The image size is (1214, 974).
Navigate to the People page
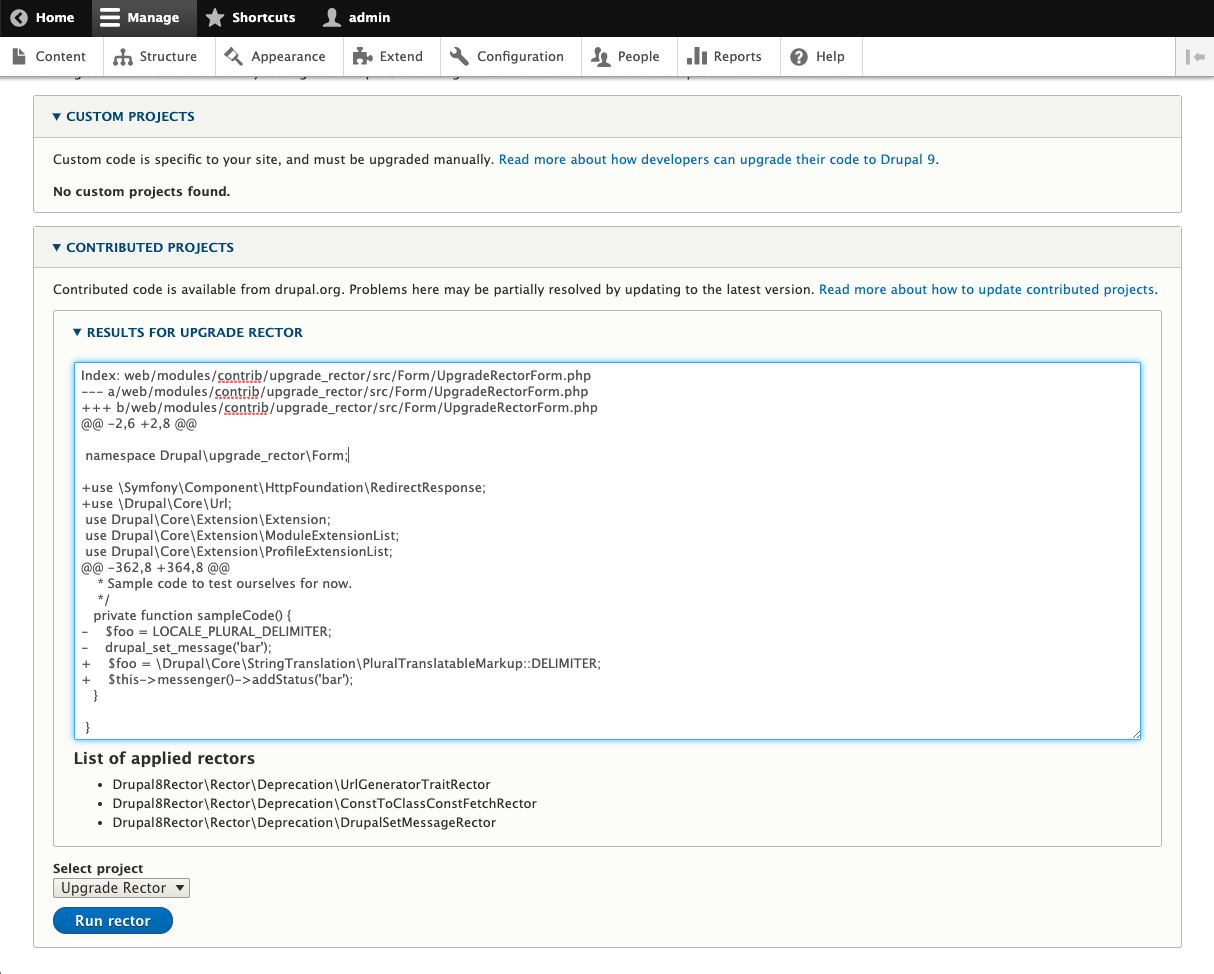pyautogui.click(x=626, y=57)
